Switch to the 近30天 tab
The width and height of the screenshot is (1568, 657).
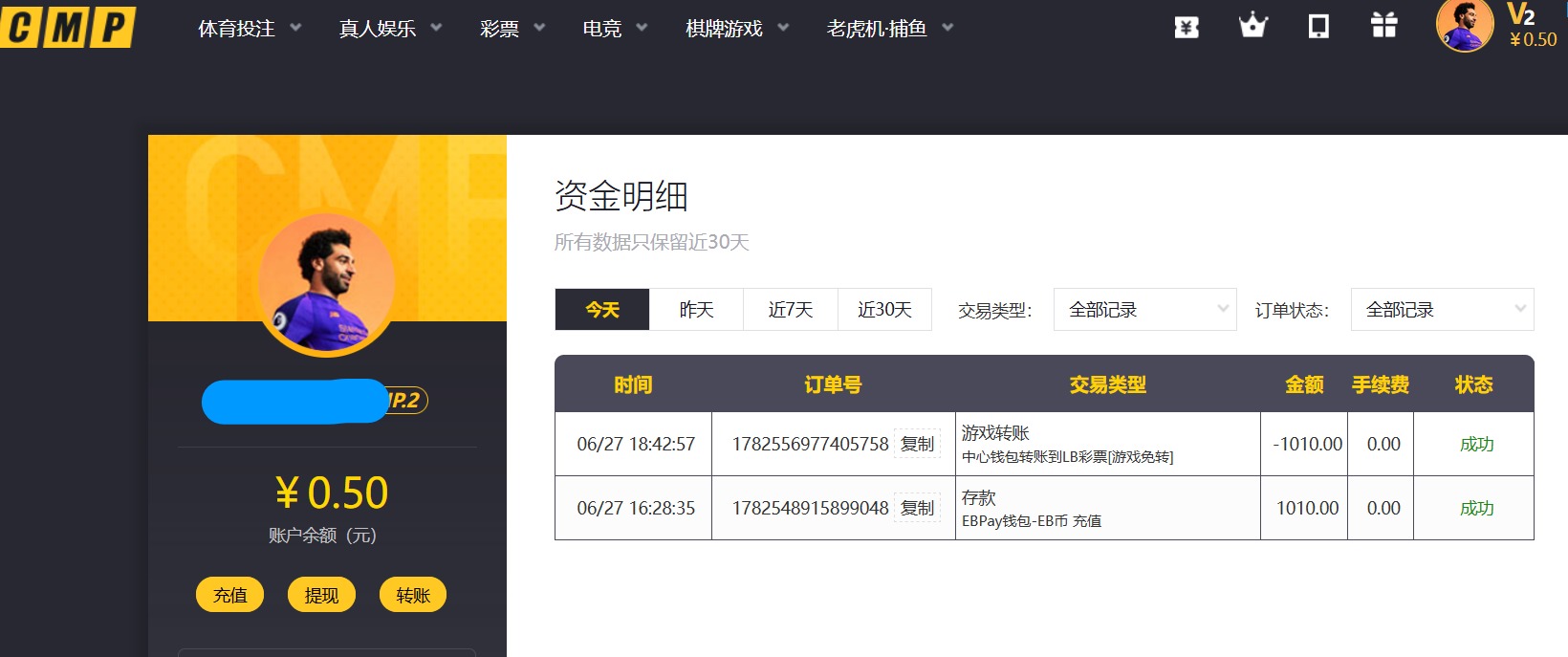coord(884,310)
